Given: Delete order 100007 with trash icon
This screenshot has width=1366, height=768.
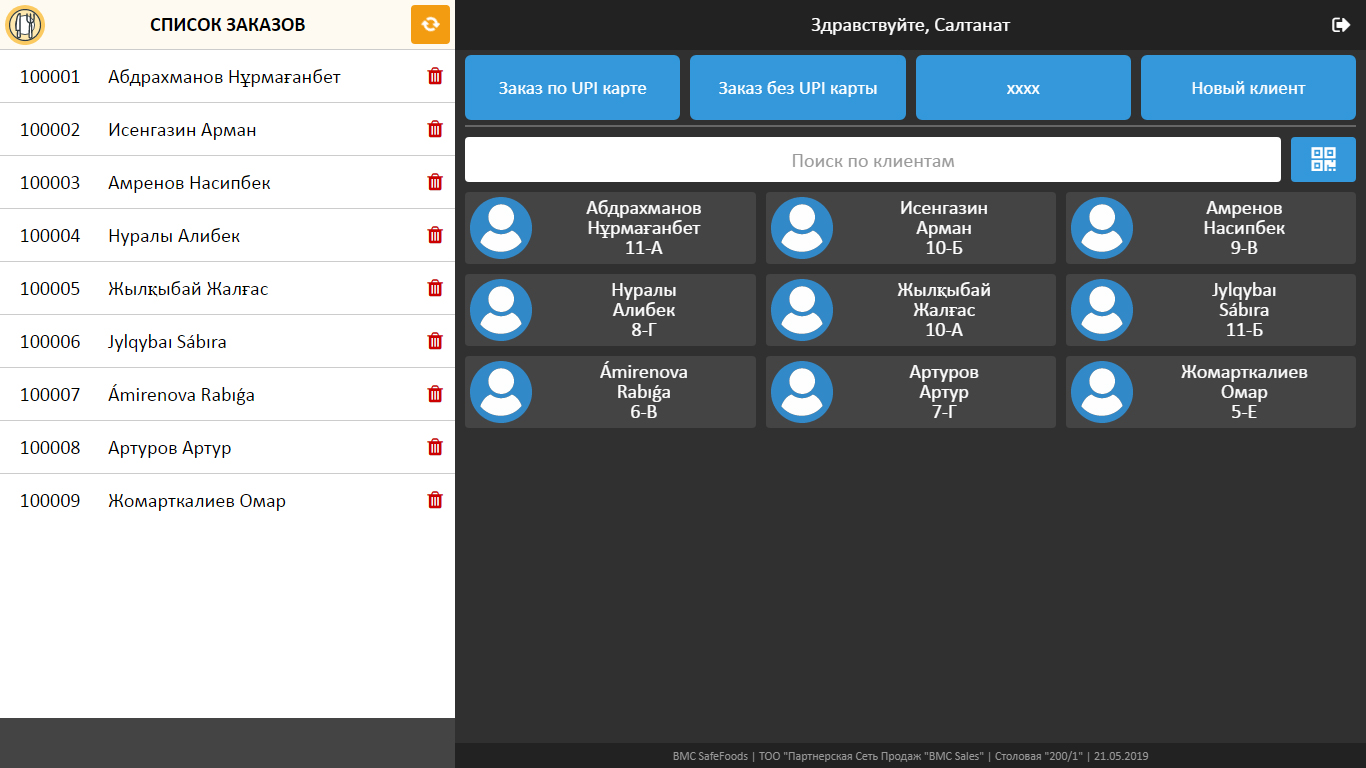Looking at the screenshot, I should click(x=435, y=394).
